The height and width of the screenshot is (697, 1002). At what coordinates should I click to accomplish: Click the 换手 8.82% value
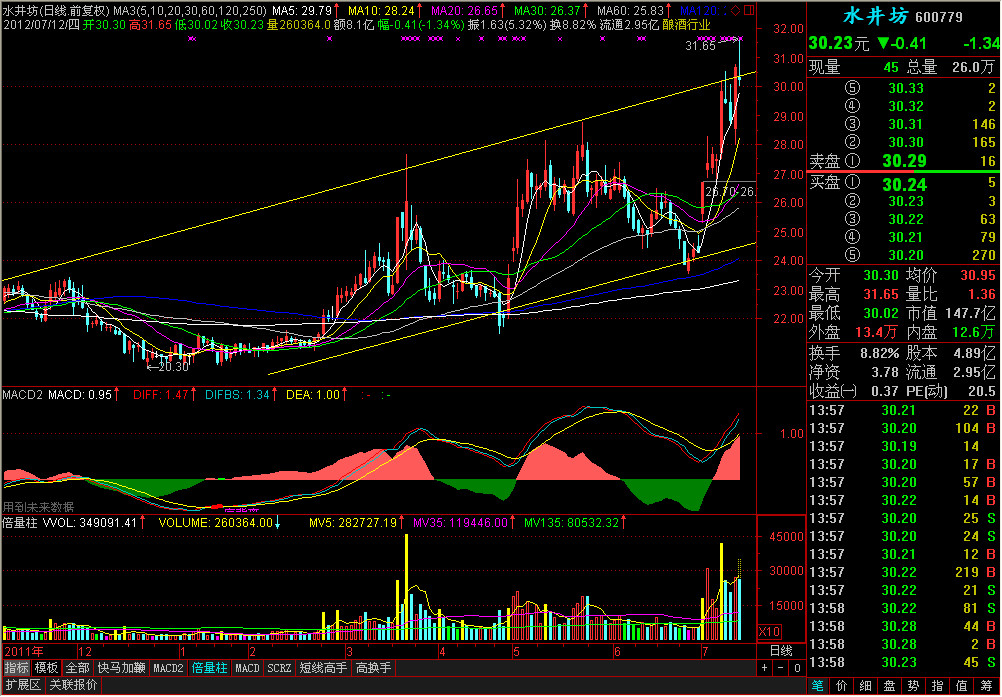tap(880, 353)
